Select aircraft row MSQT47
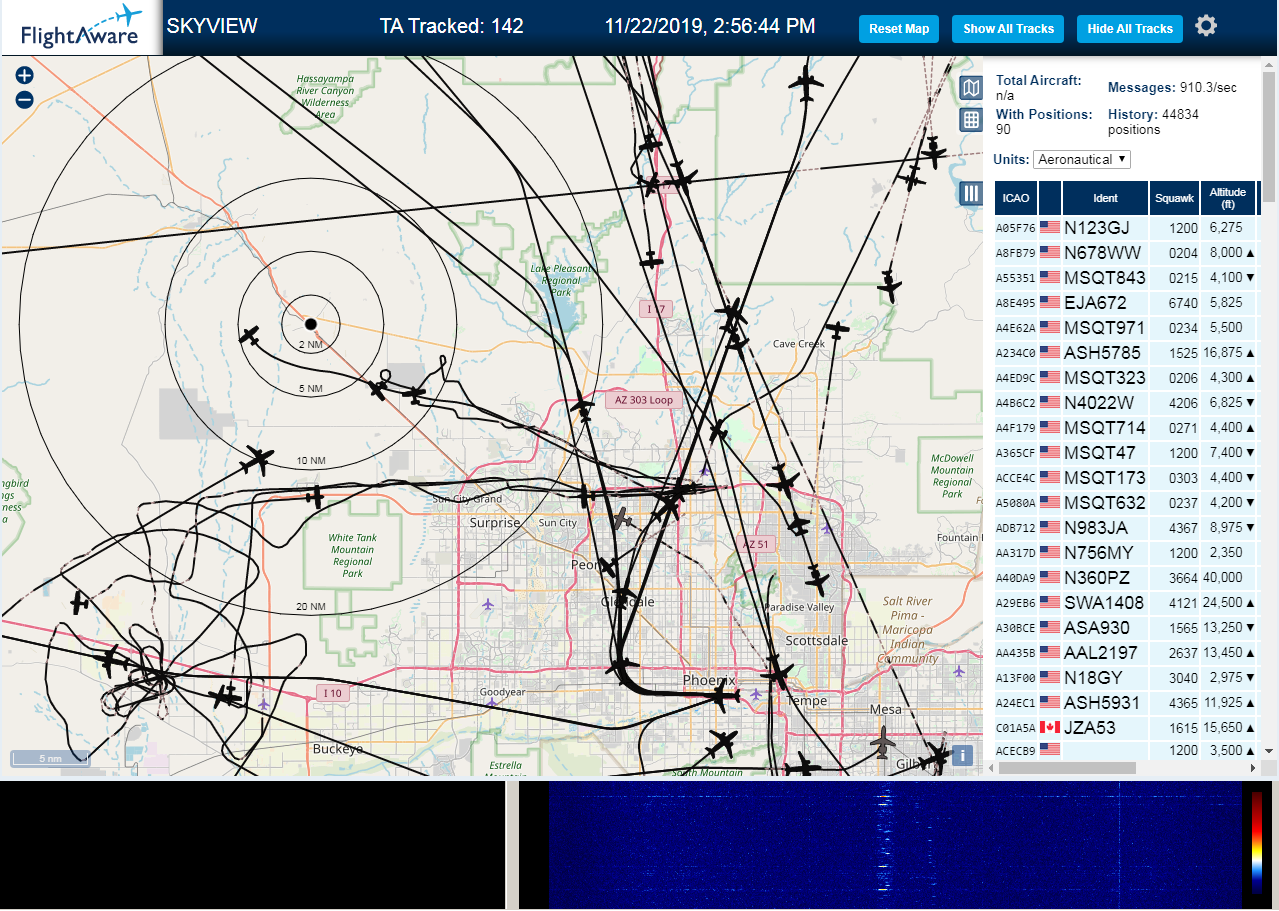Image resolution: width=1279 pixels, height=911 pixels. point(1127,452)
